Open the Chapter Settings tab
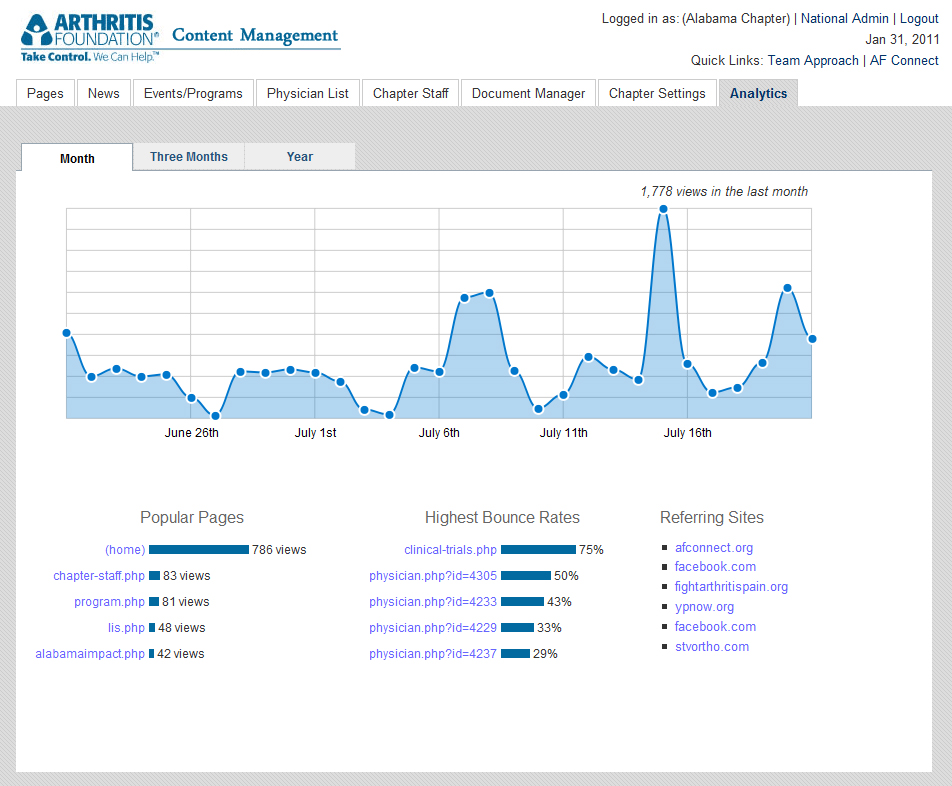Screen dimensions: 952x786 coord(657,93)
